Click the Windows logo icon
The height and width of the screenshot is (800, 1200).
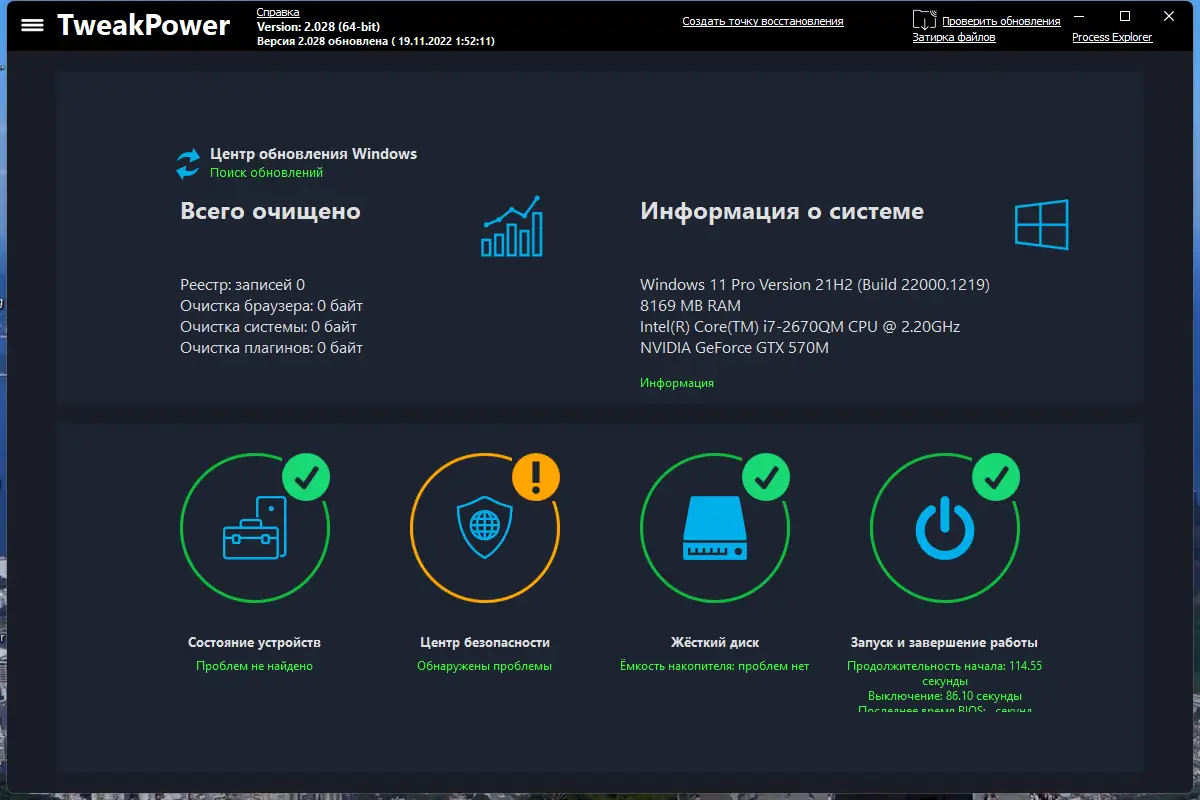1041,224
